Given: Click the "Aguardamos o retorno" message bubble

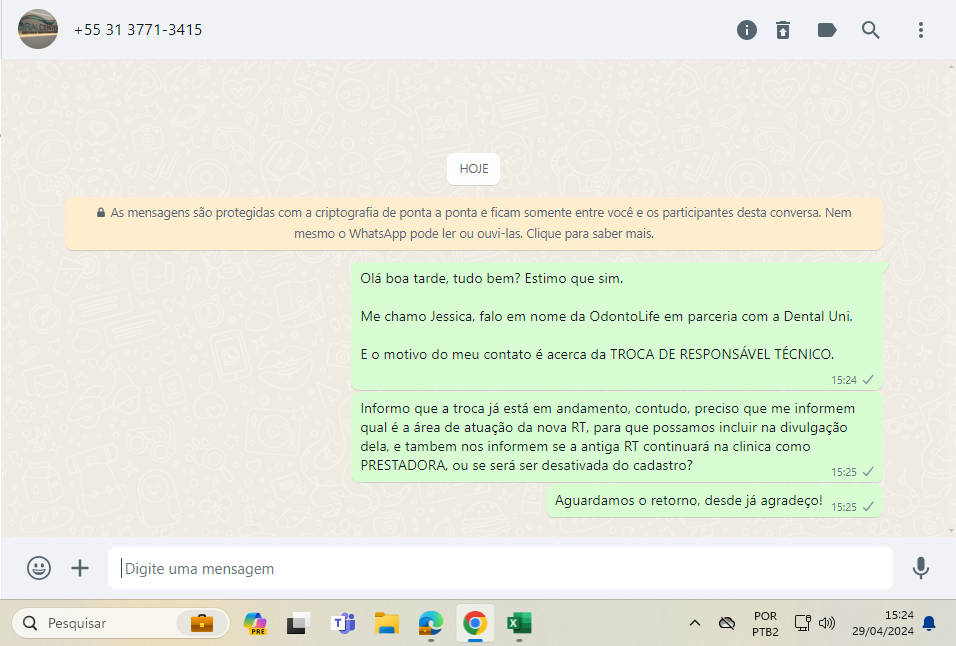Looking at the screenshot, I should pyautogui.click(x=689, y=500).
